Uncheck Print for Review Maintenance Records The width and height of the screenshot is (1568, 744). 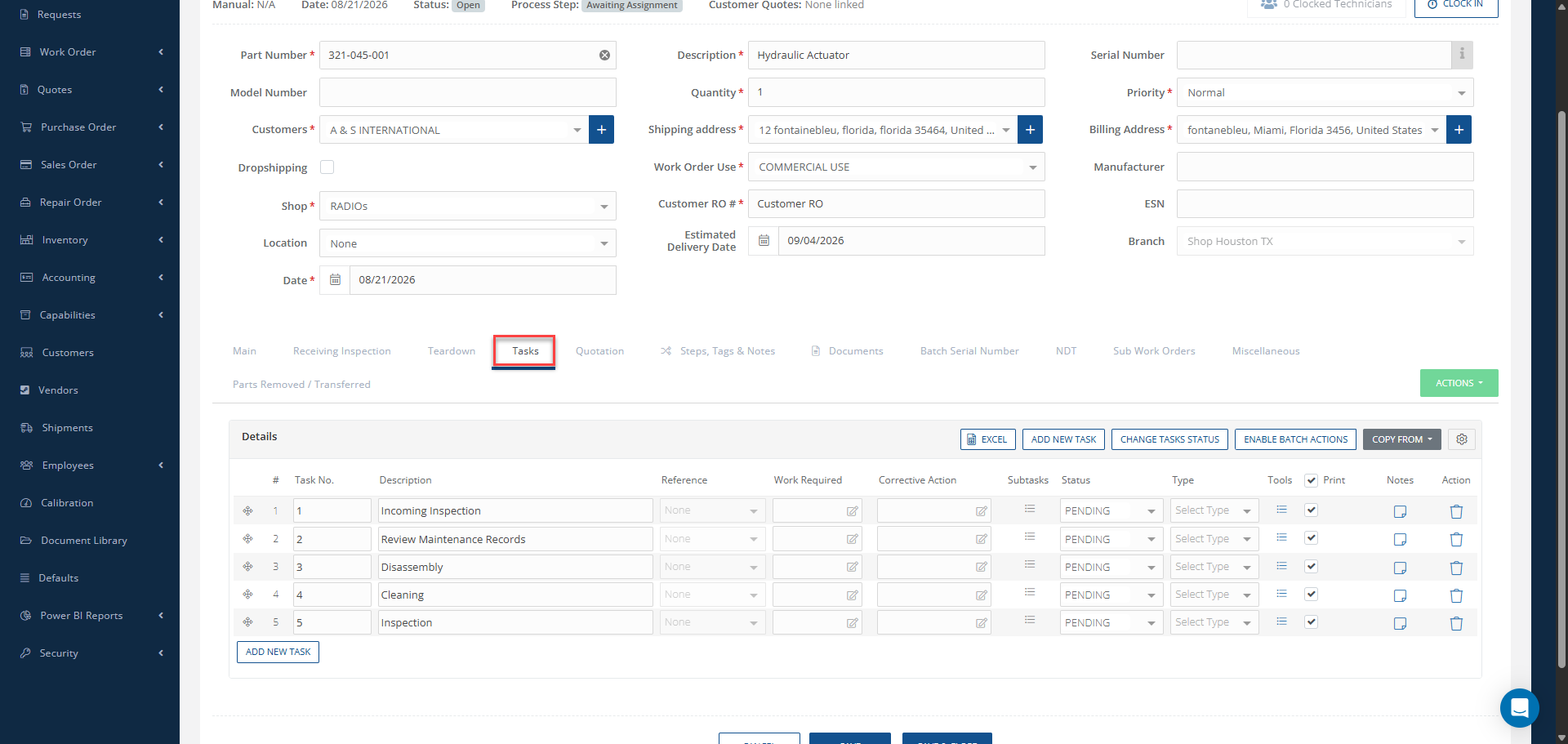(1311, 538)
